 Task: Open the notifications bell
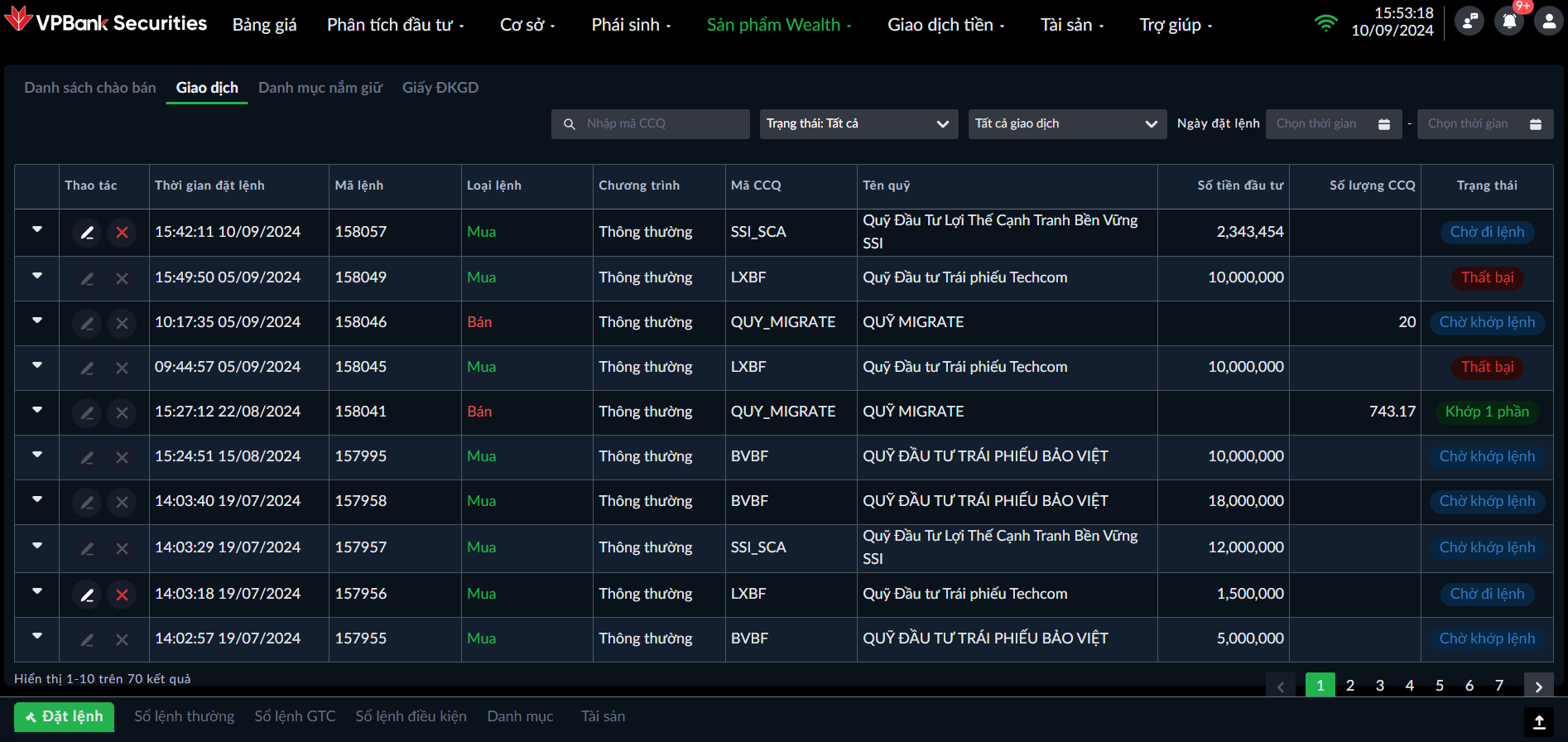tap(1509, 22)
